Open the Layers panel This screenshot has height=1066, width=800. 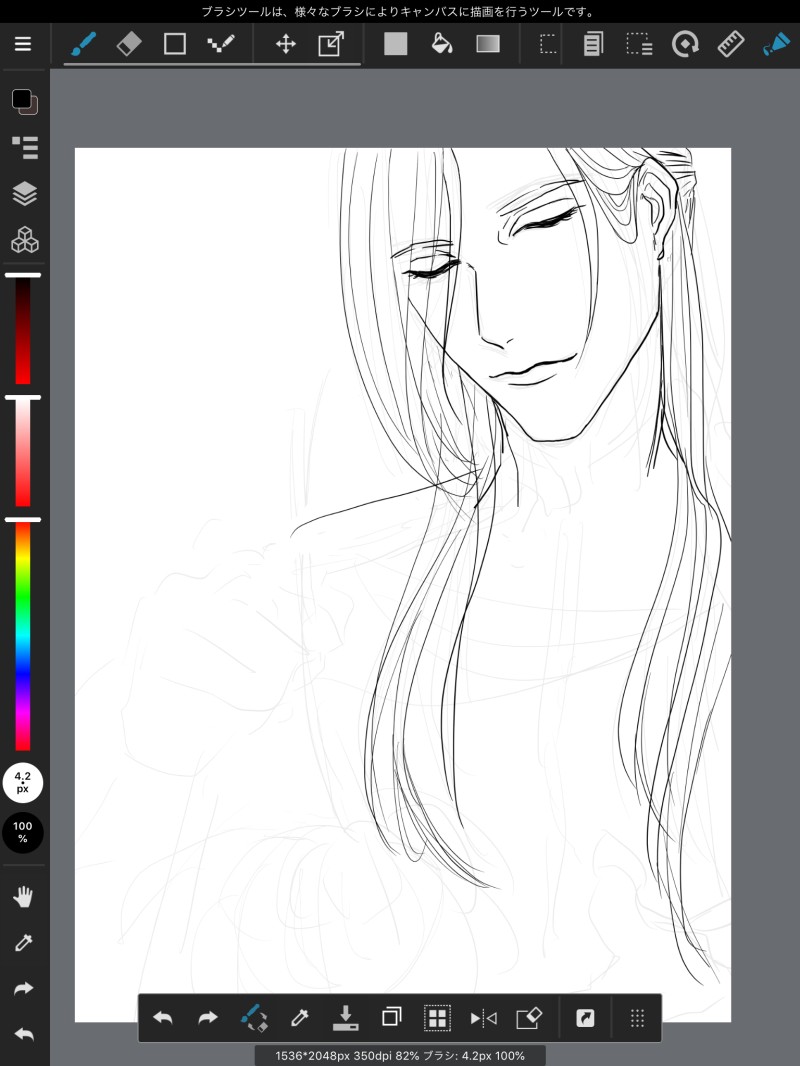coord(24,194)
